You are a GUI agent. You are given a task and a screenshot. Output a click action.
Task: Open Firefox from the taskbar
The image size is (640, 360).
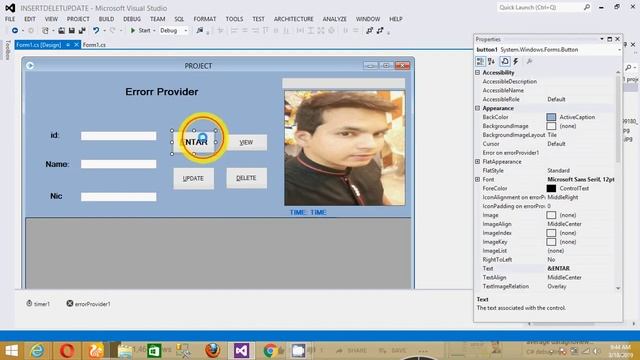point(213,351)
